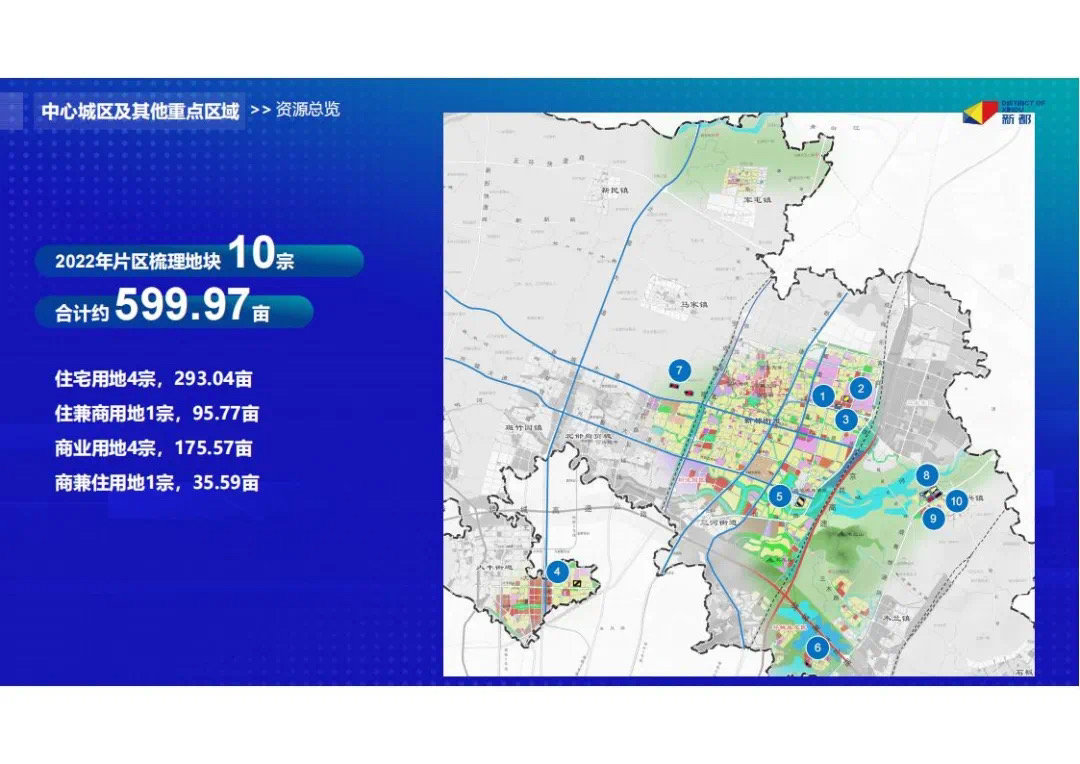This screenshot has height=764, width=1080.
Task: Select map marker number 8
Action: (929, 475)
